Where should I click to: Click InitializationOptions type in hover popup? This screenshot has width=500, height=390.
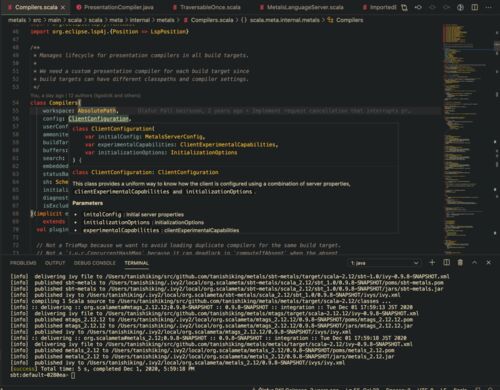tap(204, 153)
